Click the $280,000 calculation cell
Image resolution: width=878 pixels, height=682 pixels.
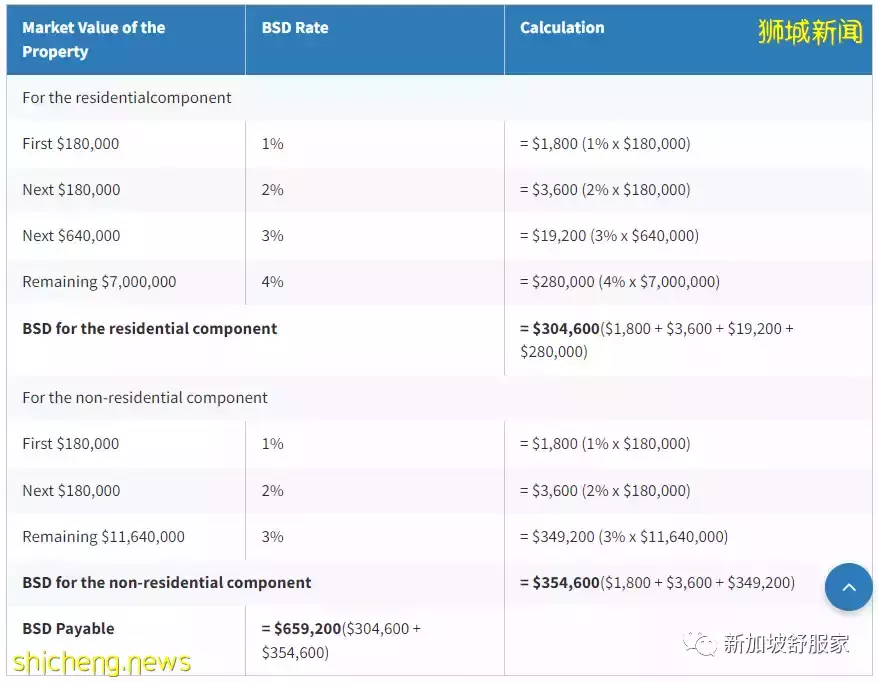(619, 282)
